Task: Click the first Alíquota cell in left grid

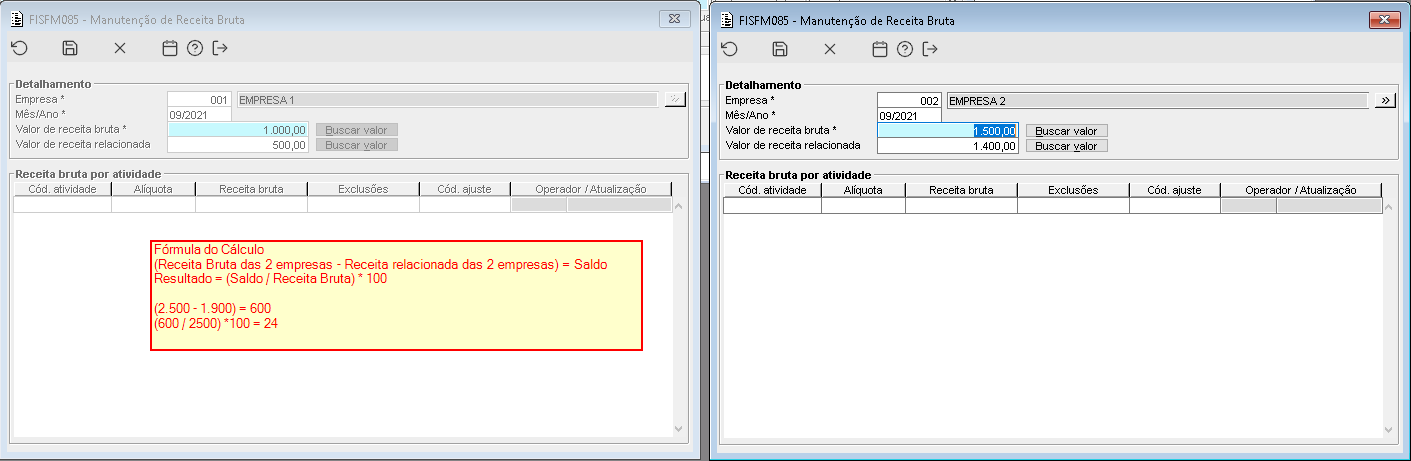Action: pos(153,205)
